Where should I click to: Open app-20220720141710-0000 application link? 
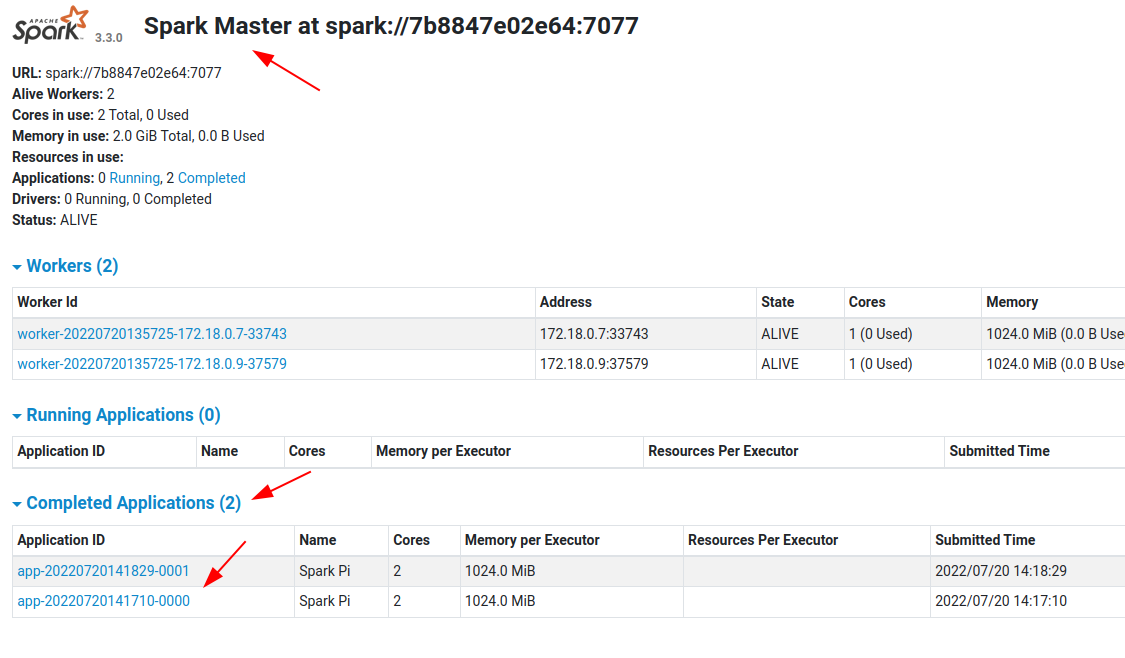click(103, 601)
